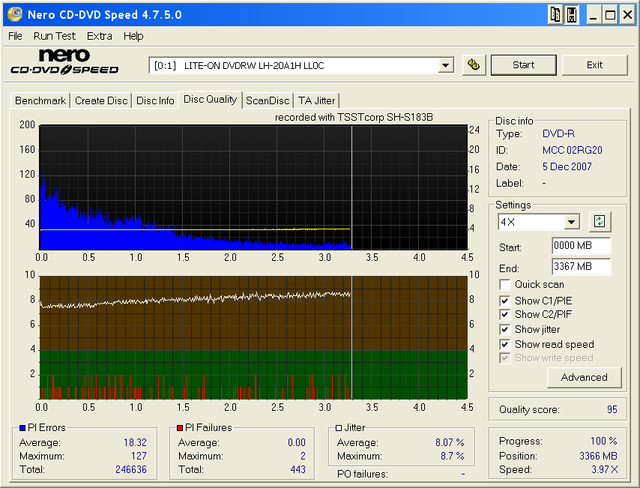Image resolution: width=640 pixels, height=488 pixels.
Task: Click the red PI Failures legend square
Action: (180, 428)
